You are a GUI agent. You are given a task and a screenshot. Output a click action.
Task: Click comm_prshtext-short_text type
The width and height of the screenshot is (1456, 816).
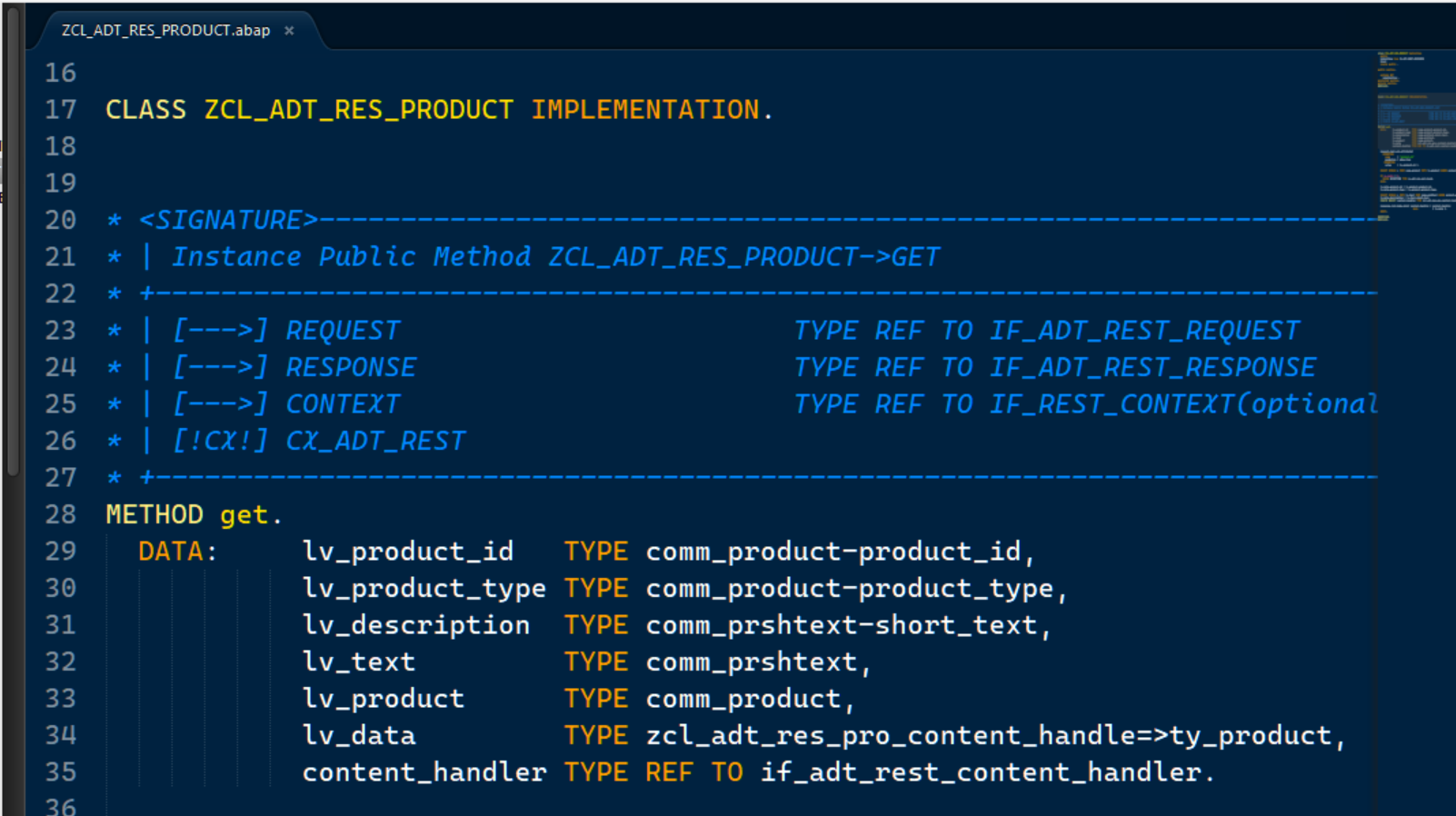click(x=842, y=625)
